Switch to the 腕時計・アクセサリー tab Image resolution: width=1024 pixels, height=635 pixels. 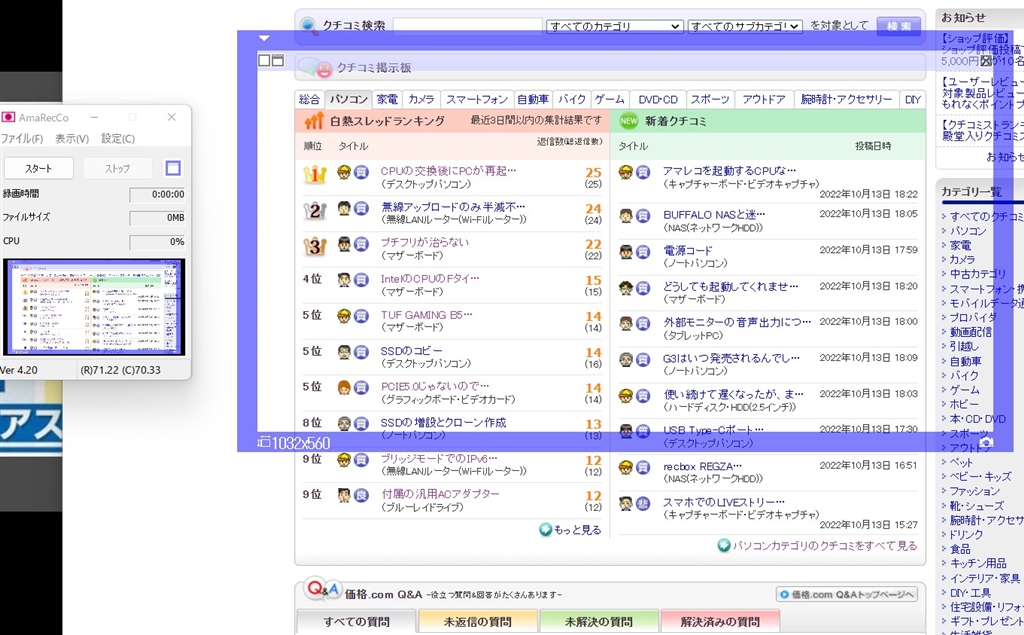pyautogui.click(x=846, y=99)
